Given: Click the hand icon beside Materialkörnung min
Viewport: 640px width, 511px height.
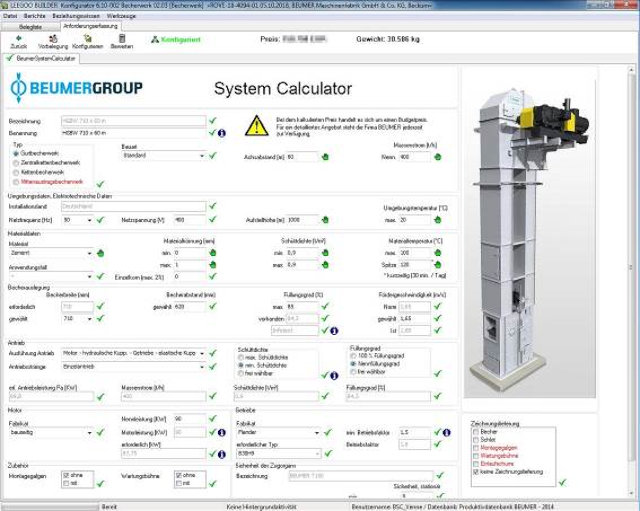Looking at the screenshot, I should coord(213,253).
